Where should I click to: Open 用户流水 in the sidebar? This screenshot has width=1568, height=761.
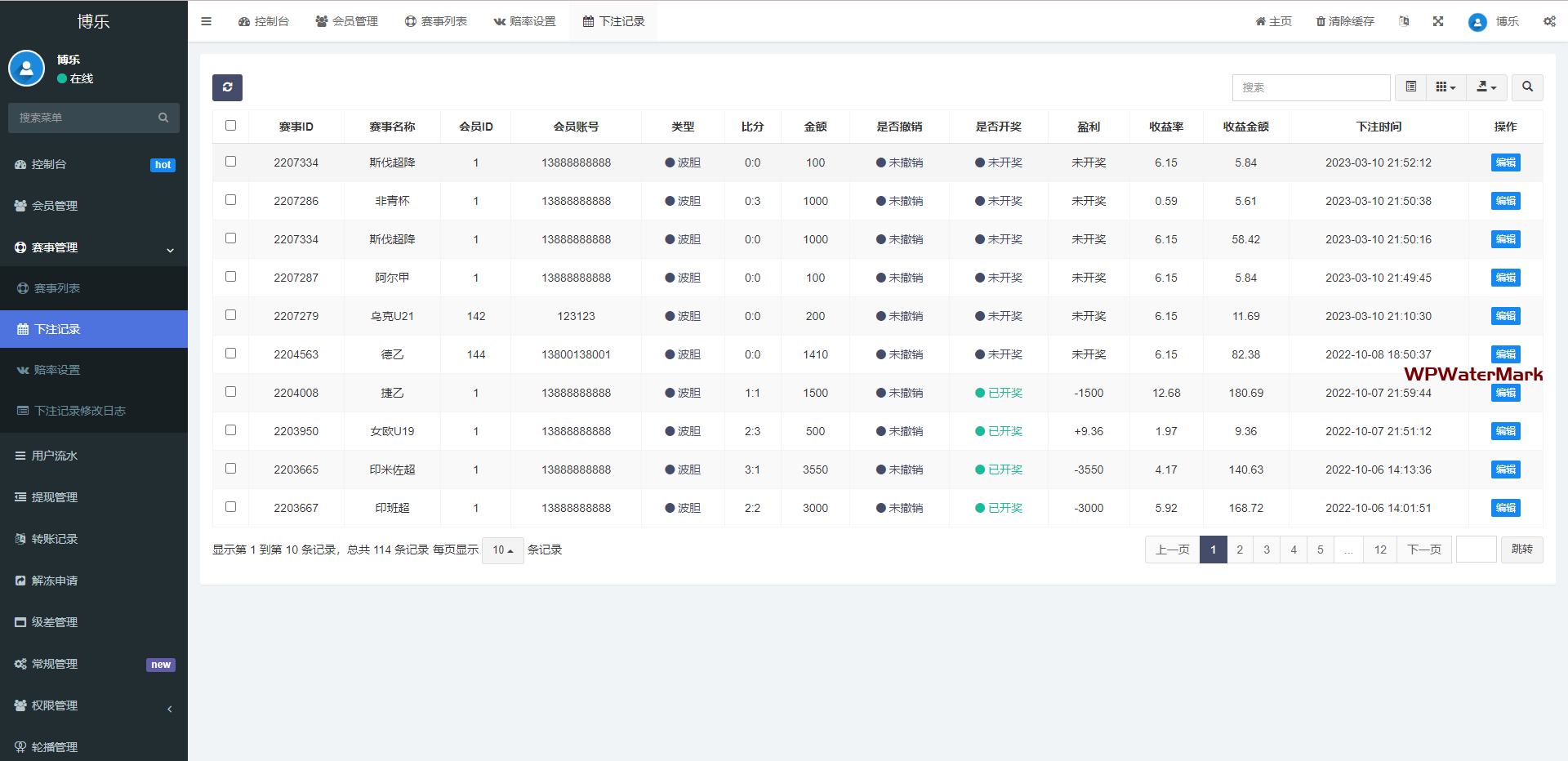coord(94,456)
